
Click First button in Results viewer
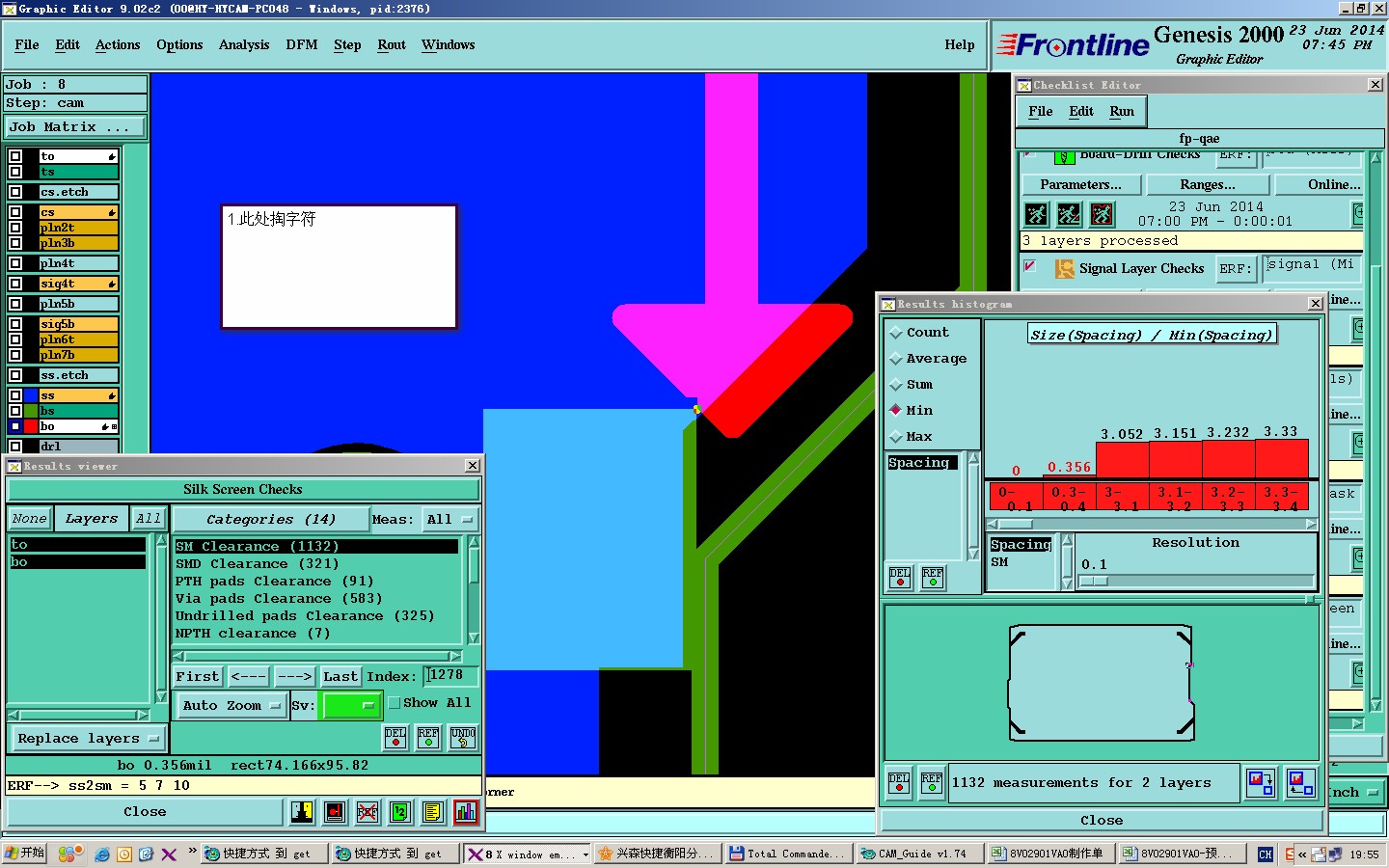pos(198,676)
